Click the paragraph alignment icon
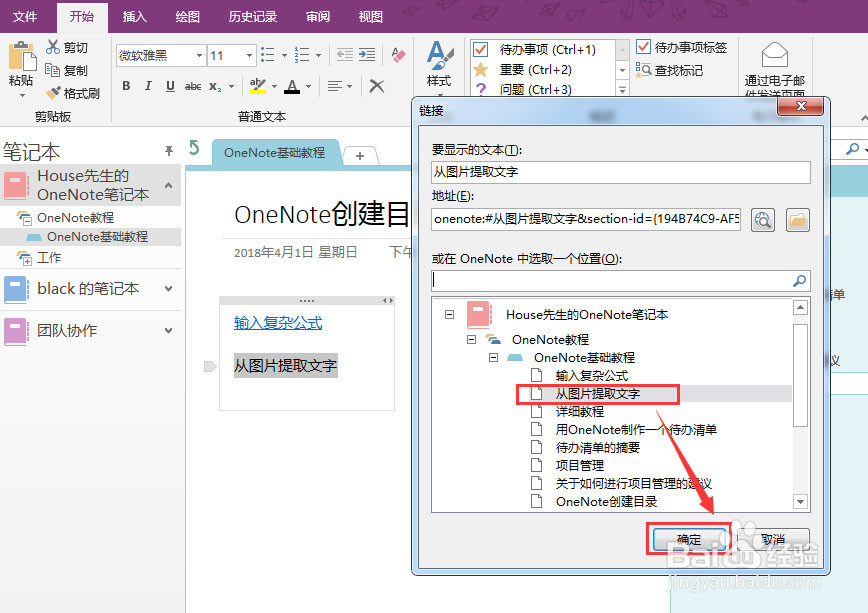 tap(334, 86)
